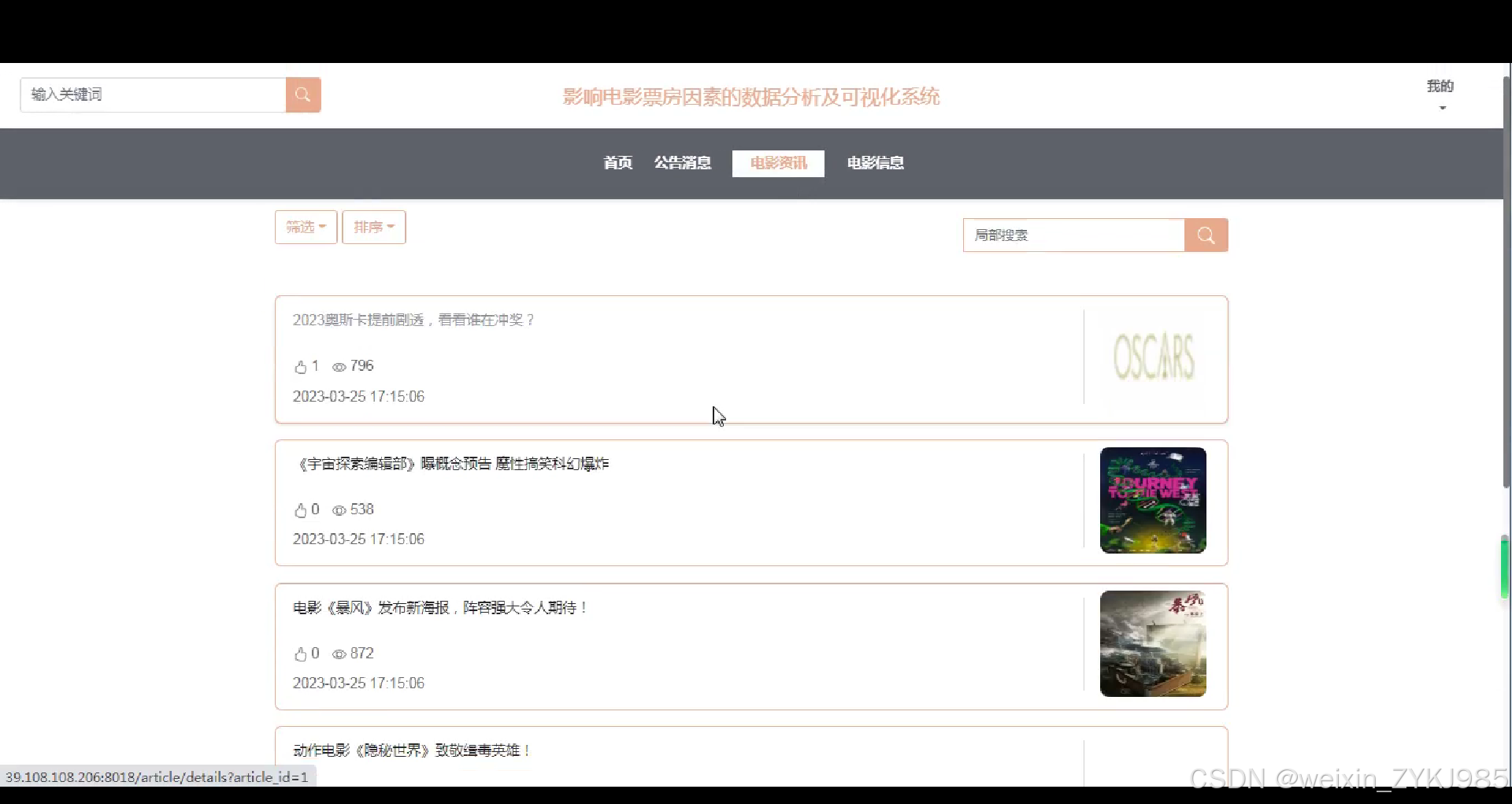The width and height of the screenshot is (1512, 804).
Task: Click the top keyword search magnifier button
Action: [303, 95]
